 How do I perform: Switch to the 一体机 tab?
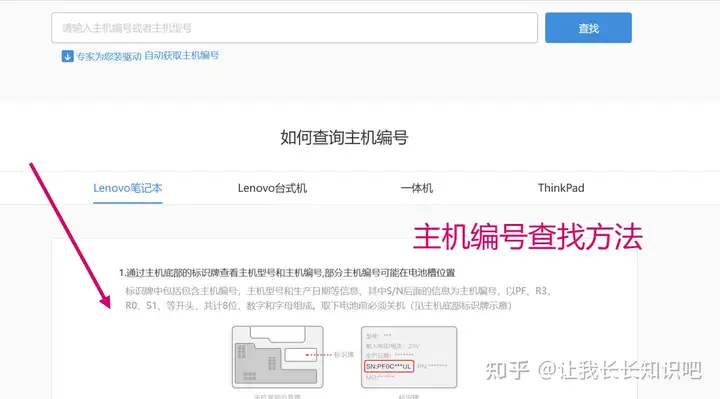[416, 188]
